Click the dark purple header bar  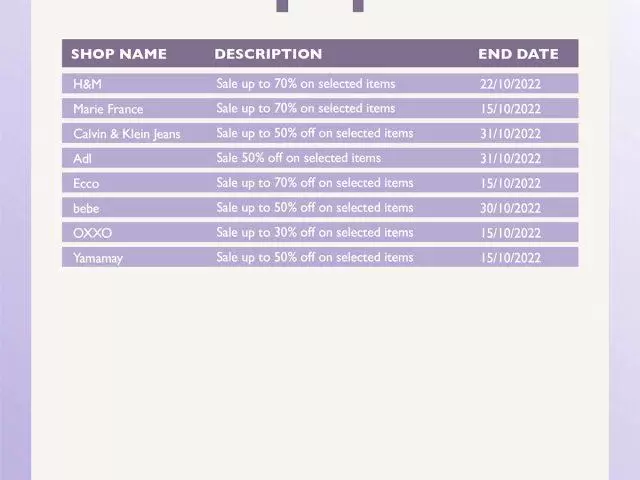pyautogui.click(x=320, y=53)
